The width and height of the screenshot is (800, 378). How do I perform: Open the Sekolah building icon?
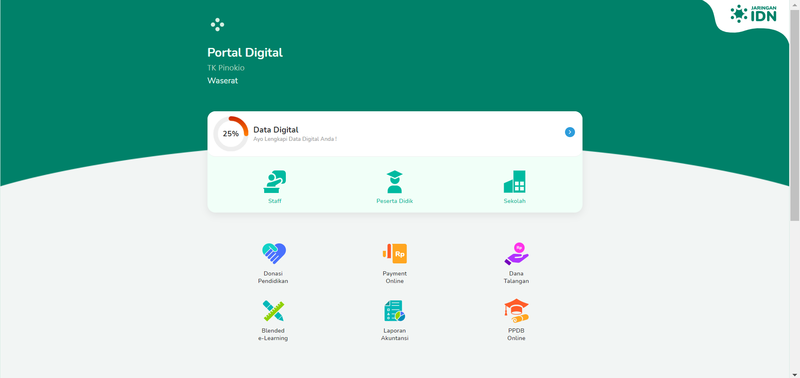click(514, 182)
